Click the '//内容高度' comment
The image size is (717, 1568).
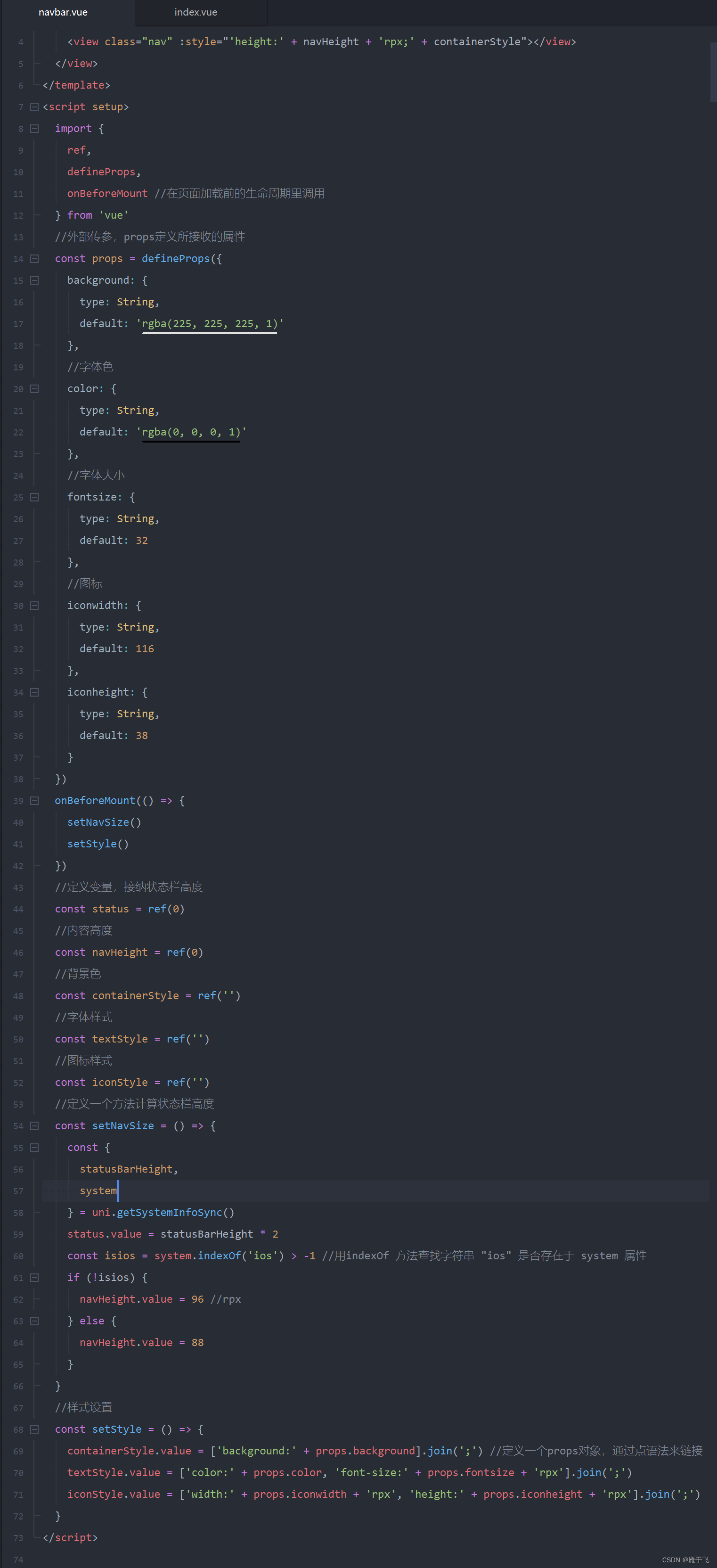(x=83, y=931)
